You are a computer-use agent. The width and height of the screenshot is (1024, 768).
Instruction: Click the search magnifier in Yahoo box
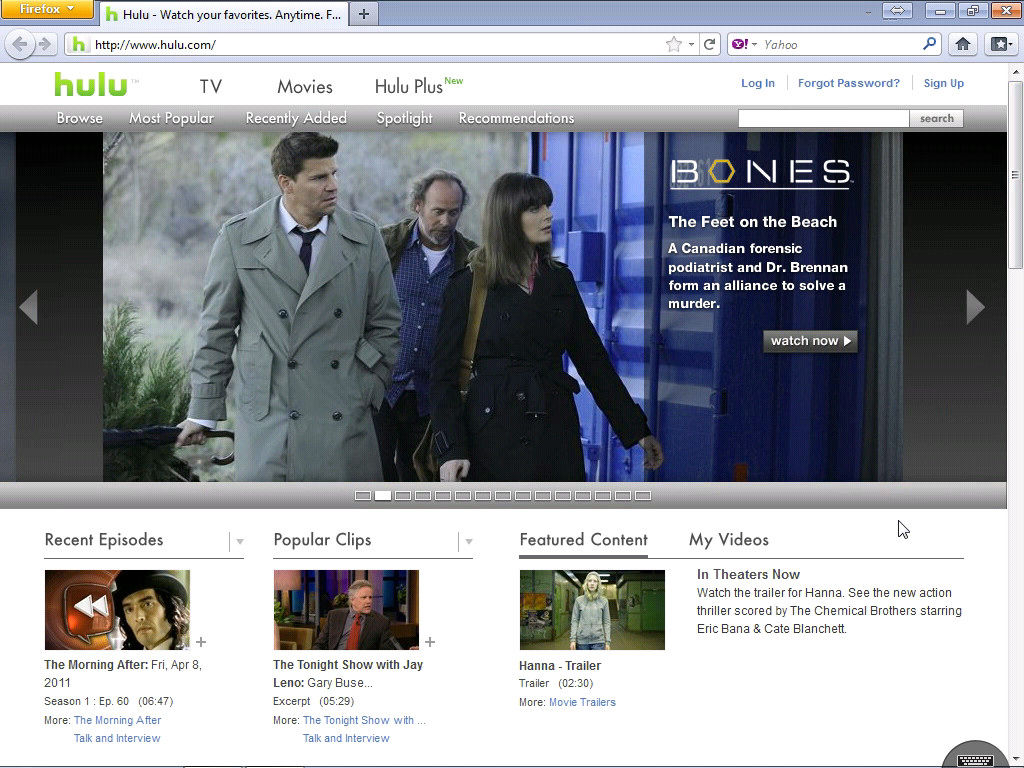(x=929, y=44)
